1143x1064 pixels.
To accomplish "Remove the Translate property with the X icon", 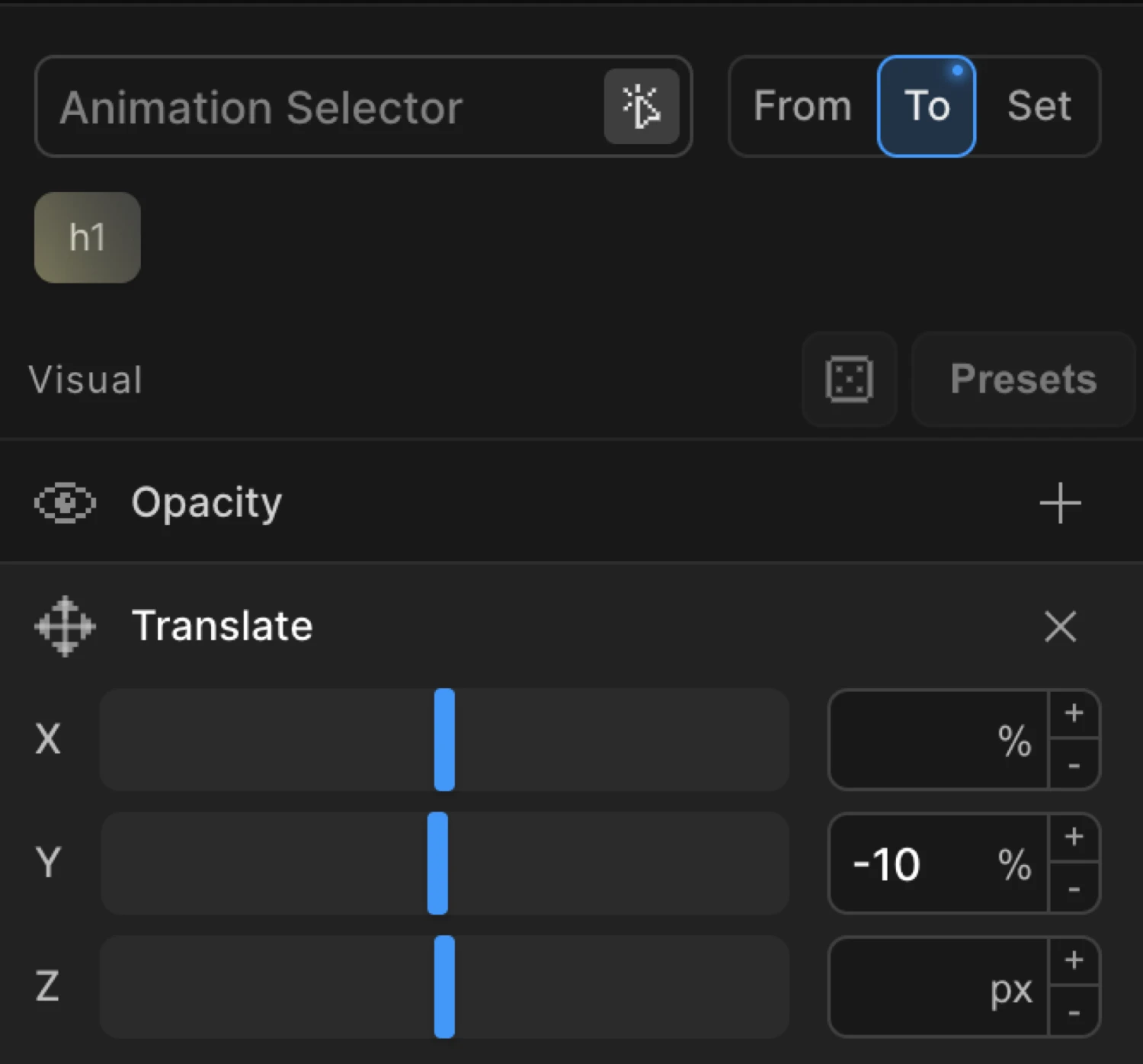I will [1060, 627].
